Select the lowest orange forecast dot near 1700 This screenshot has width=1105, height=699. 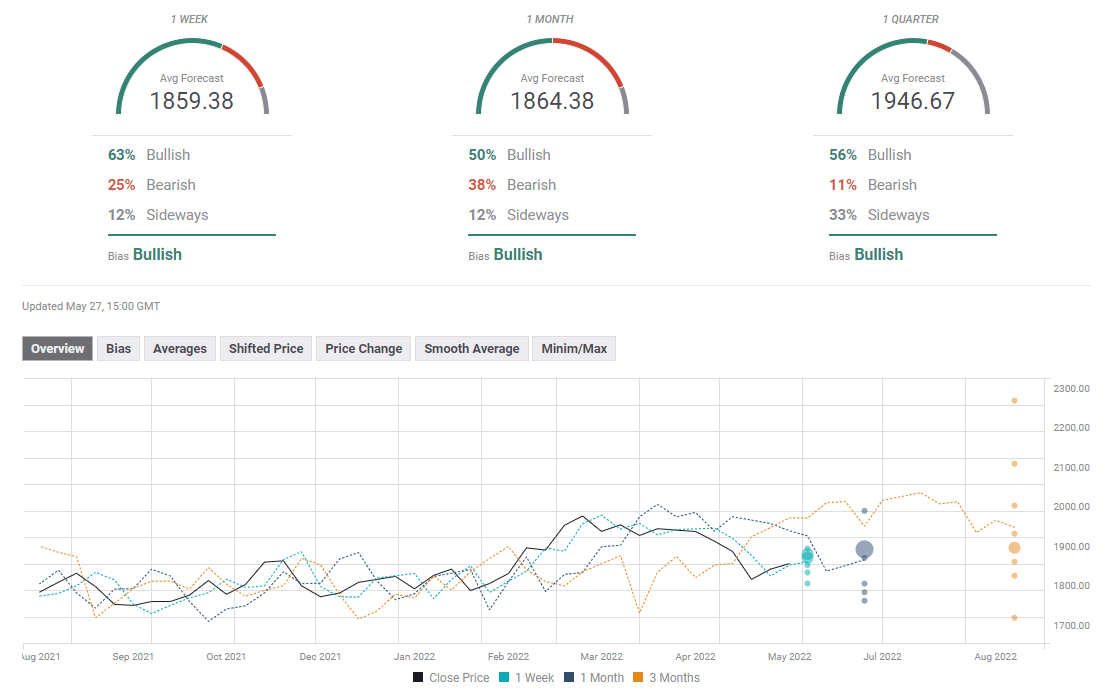(1014, 618)
